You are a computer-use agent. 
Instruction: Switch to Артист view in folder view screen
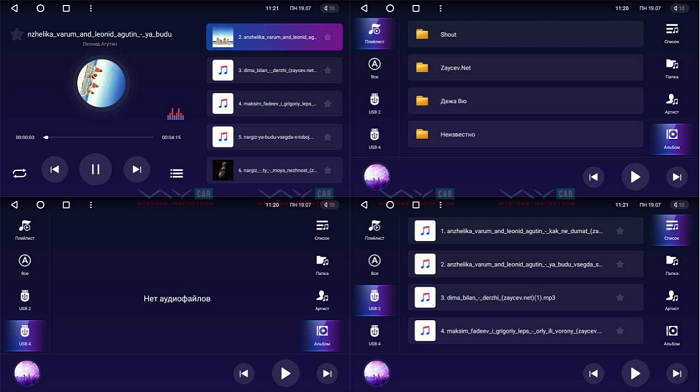(x=672, y=103)
